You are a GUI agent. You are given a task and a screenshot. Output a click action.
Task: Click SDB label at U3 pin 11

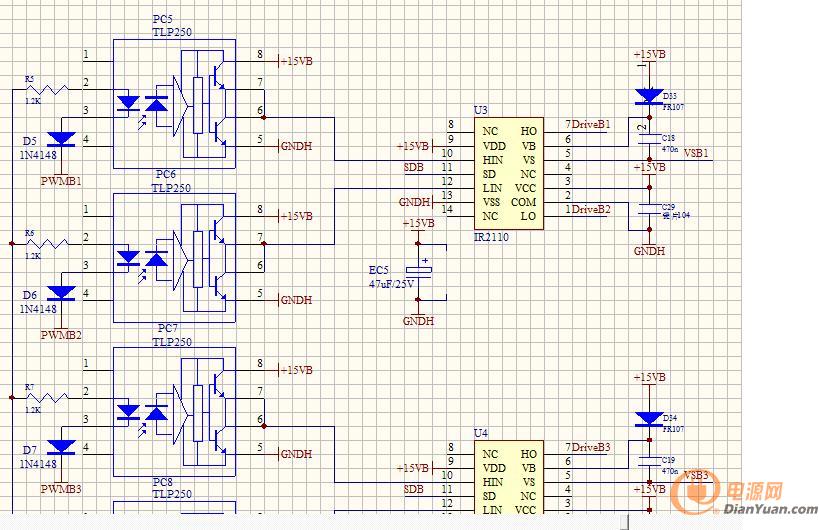(x=413, y=168)
